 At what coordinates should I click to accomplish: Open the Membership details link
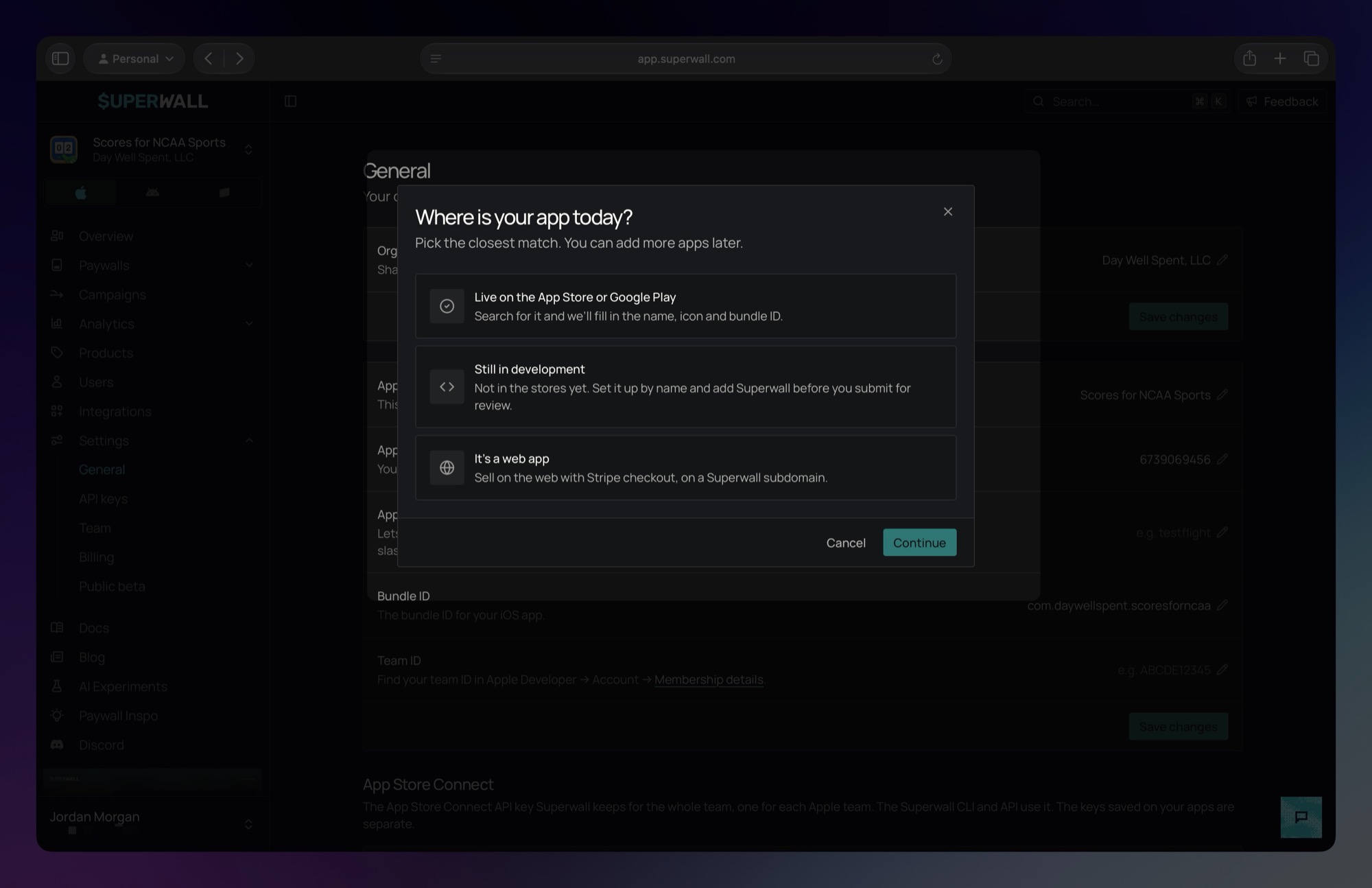709,679
